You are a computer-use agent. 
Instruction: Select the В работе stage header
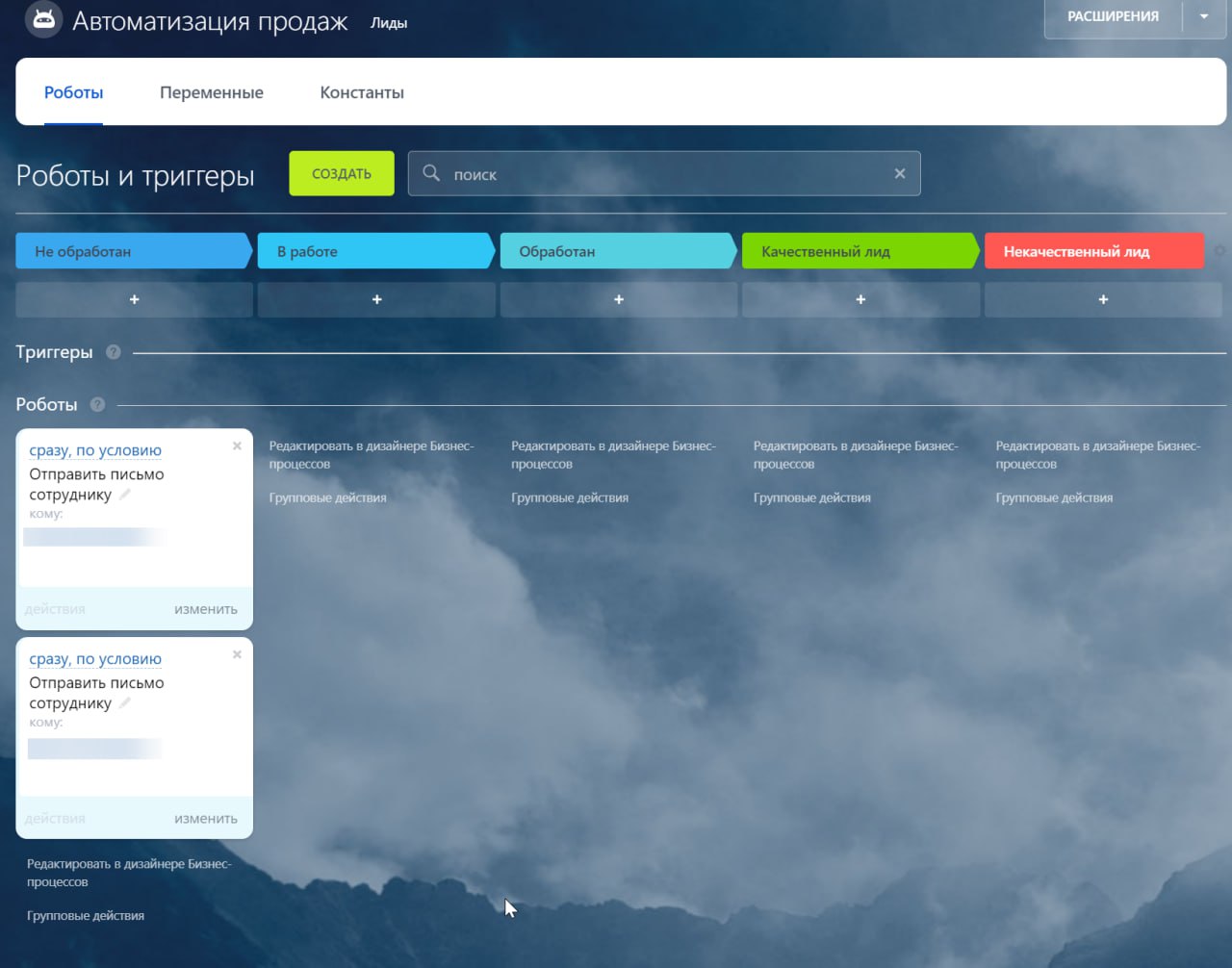(376, 251)
